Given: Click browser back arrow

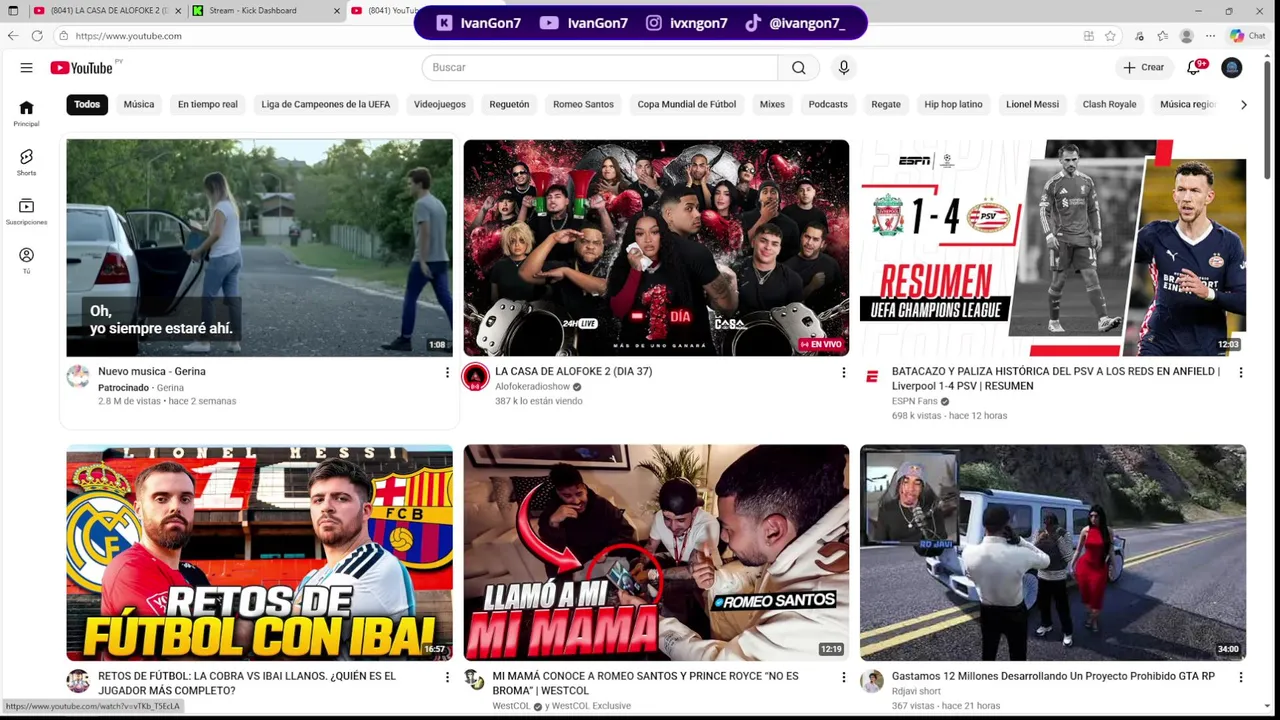Looking at the screenshot, I should [13, 36].
